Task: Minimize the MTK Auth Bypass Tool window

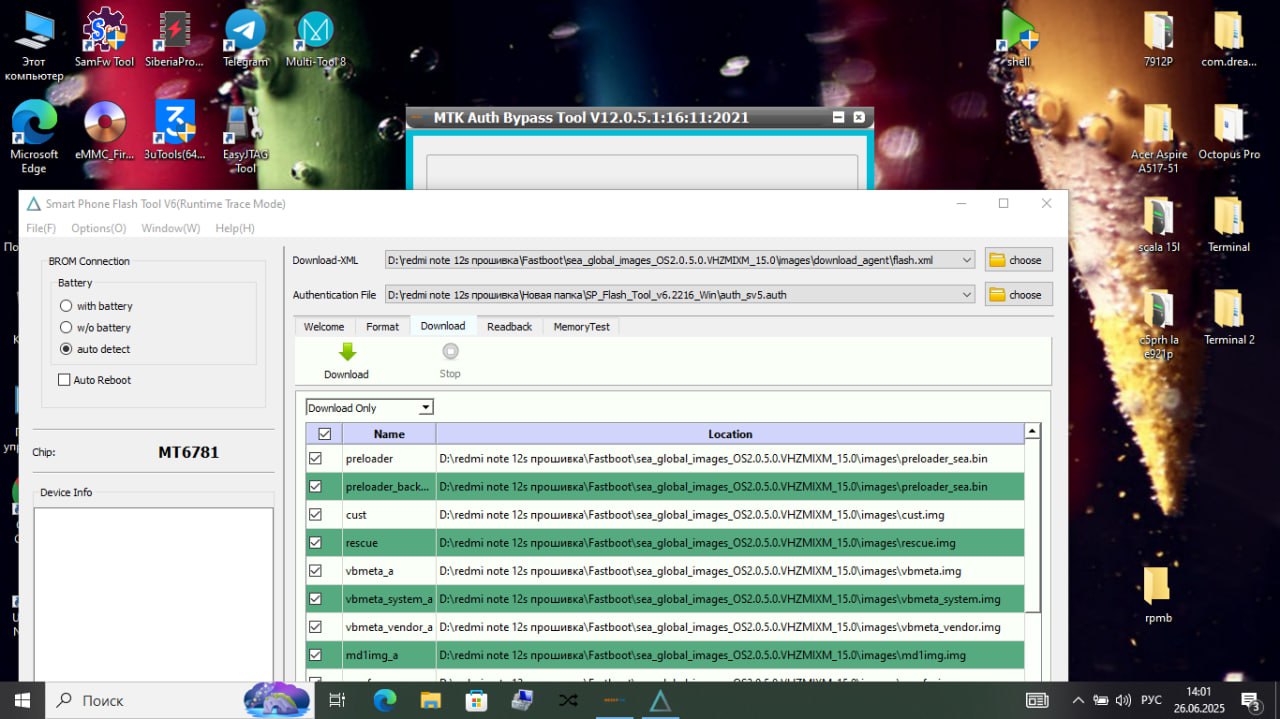Action: tap(839, 117)
